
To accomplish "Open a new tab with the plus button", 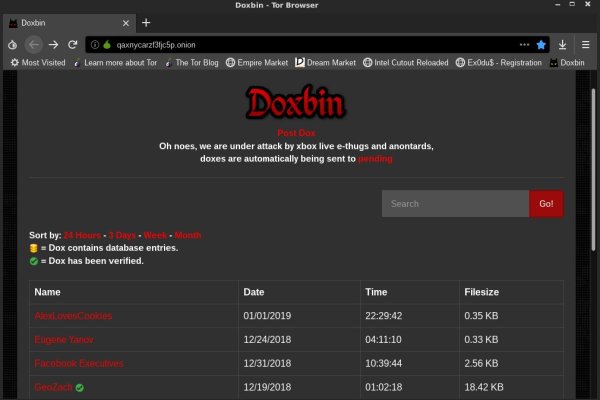I will click(x=145, y=22).
